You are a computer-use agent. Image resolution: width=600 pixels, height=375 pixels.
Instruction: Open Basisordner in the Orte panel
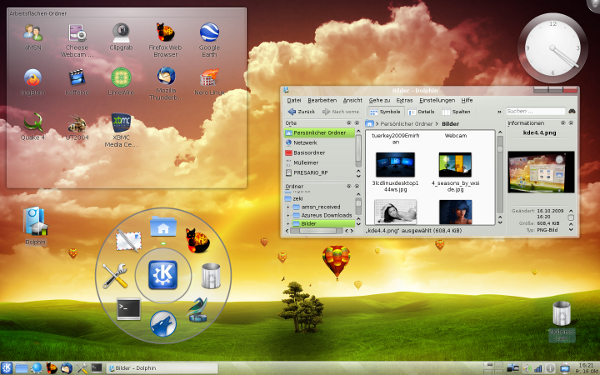(305, 153)
